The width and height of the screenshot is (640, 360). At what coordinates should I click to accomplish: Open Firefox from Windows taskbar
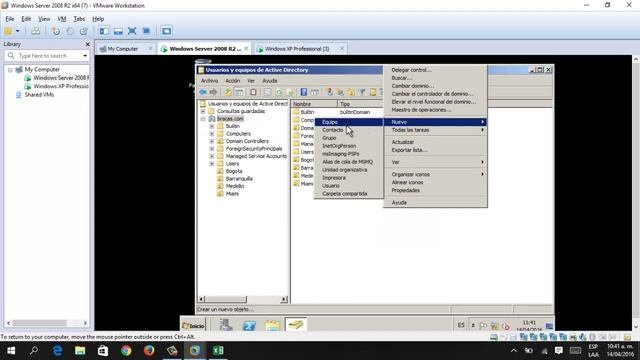pyautogui.click(x=149, y=351)
